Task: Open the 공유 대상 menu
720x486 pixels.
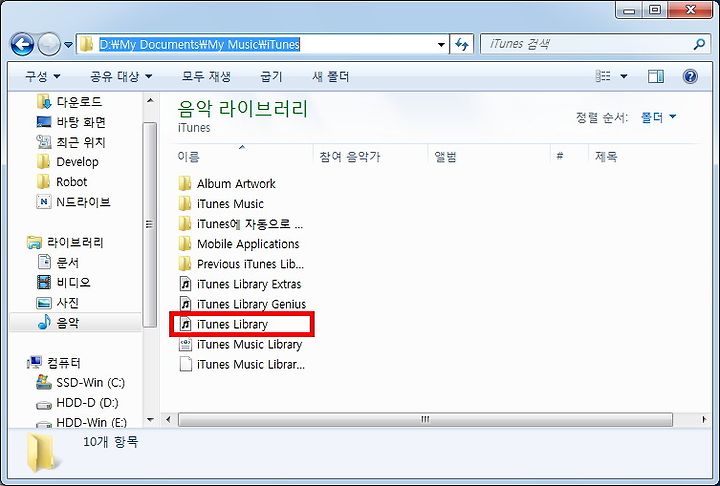Action: pyautogui.click(x=121, y=76)
